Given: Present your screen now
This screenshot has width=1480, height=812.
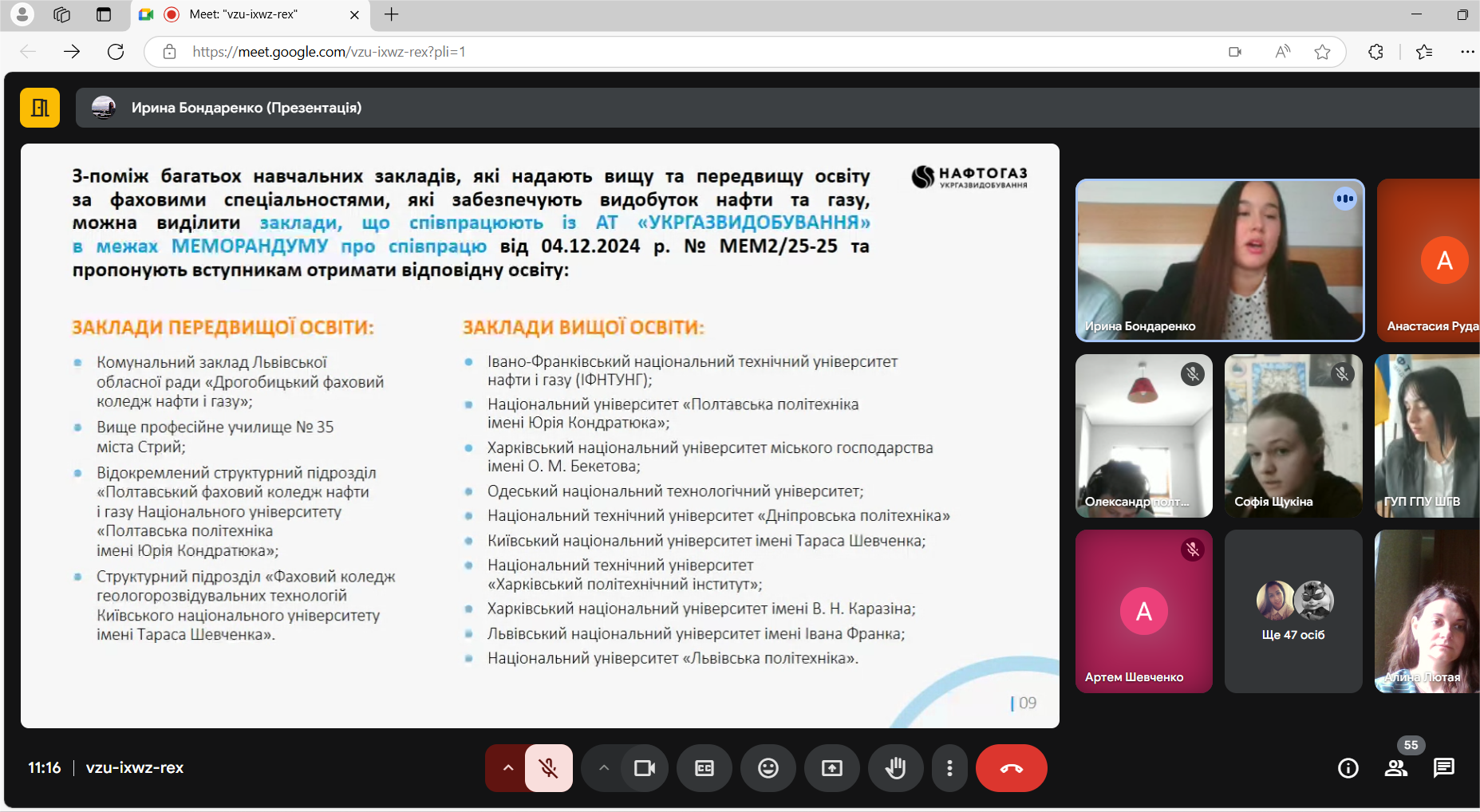Looking at the screenshot, I should pyautogui.click(x=832, y=768).
